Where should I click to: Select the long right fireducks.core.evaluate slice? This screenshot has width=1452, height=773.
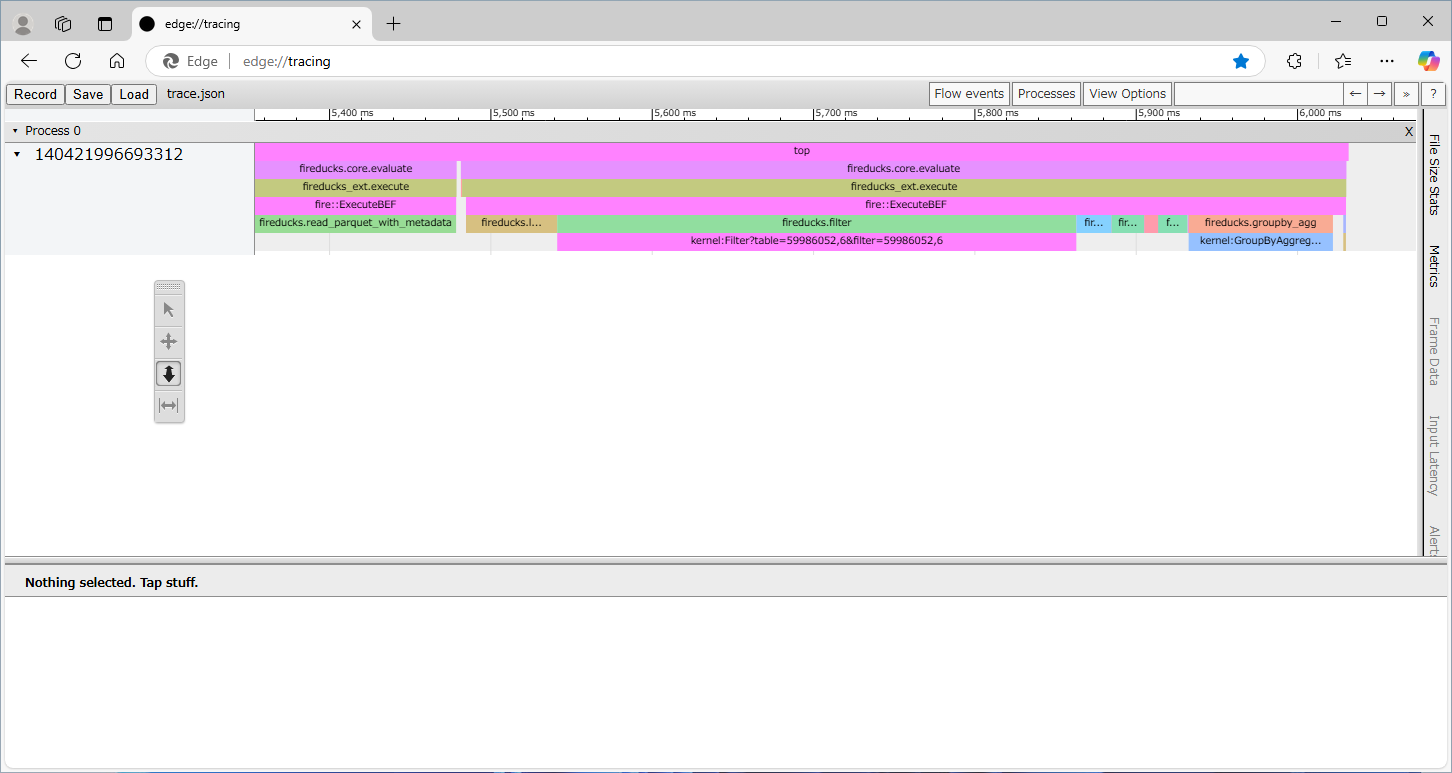903,169
